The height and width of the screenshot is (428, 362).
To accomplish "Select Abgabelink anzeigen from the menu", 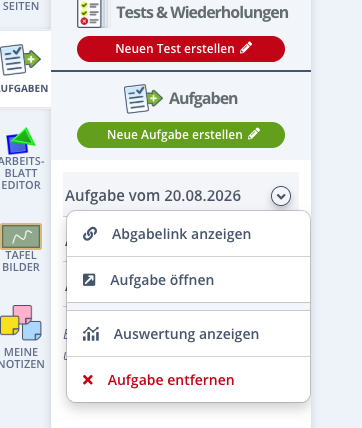I will point(188,234).
